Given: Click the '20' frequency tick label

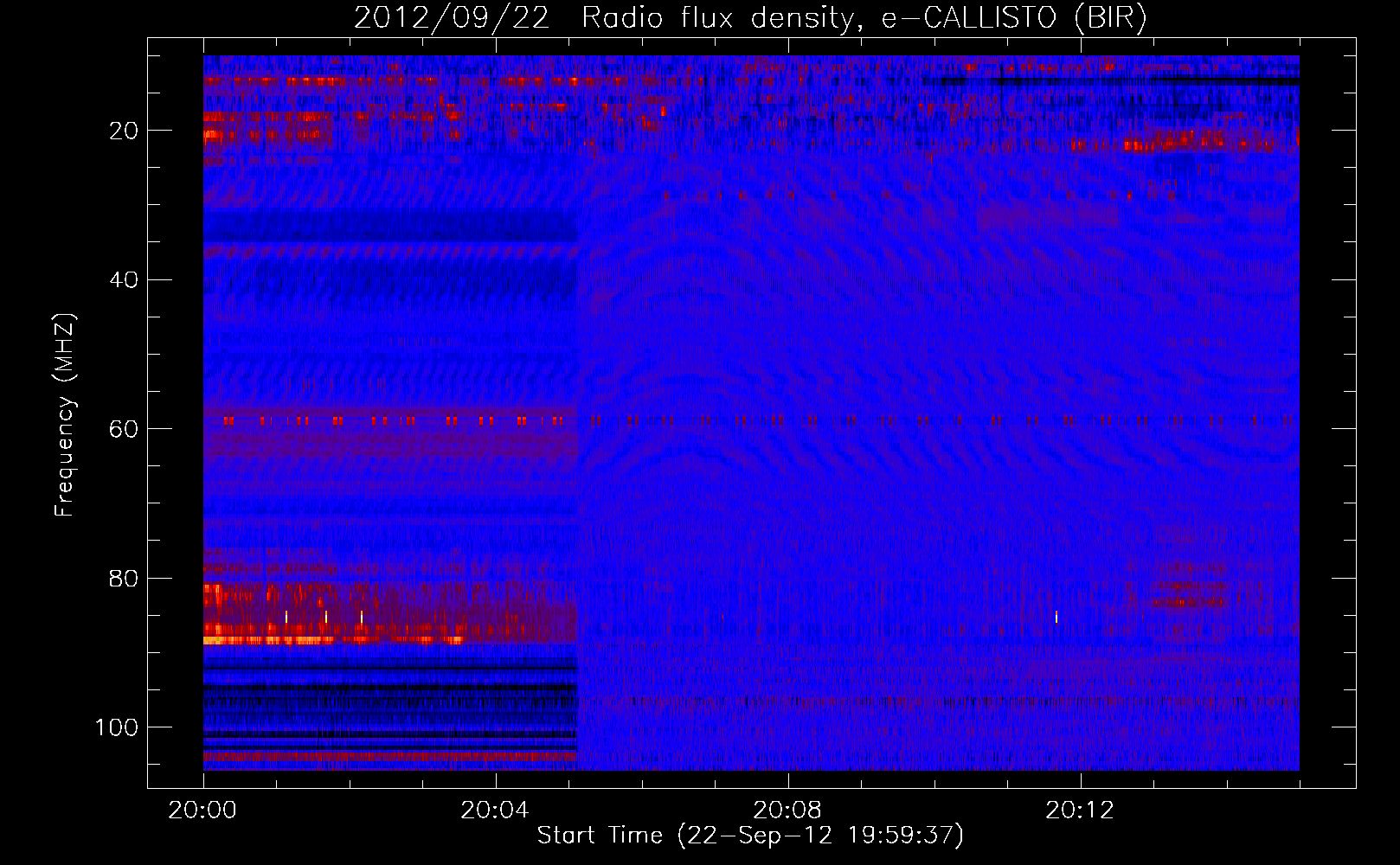Looking at the screenshot, I should click(125, 131).
